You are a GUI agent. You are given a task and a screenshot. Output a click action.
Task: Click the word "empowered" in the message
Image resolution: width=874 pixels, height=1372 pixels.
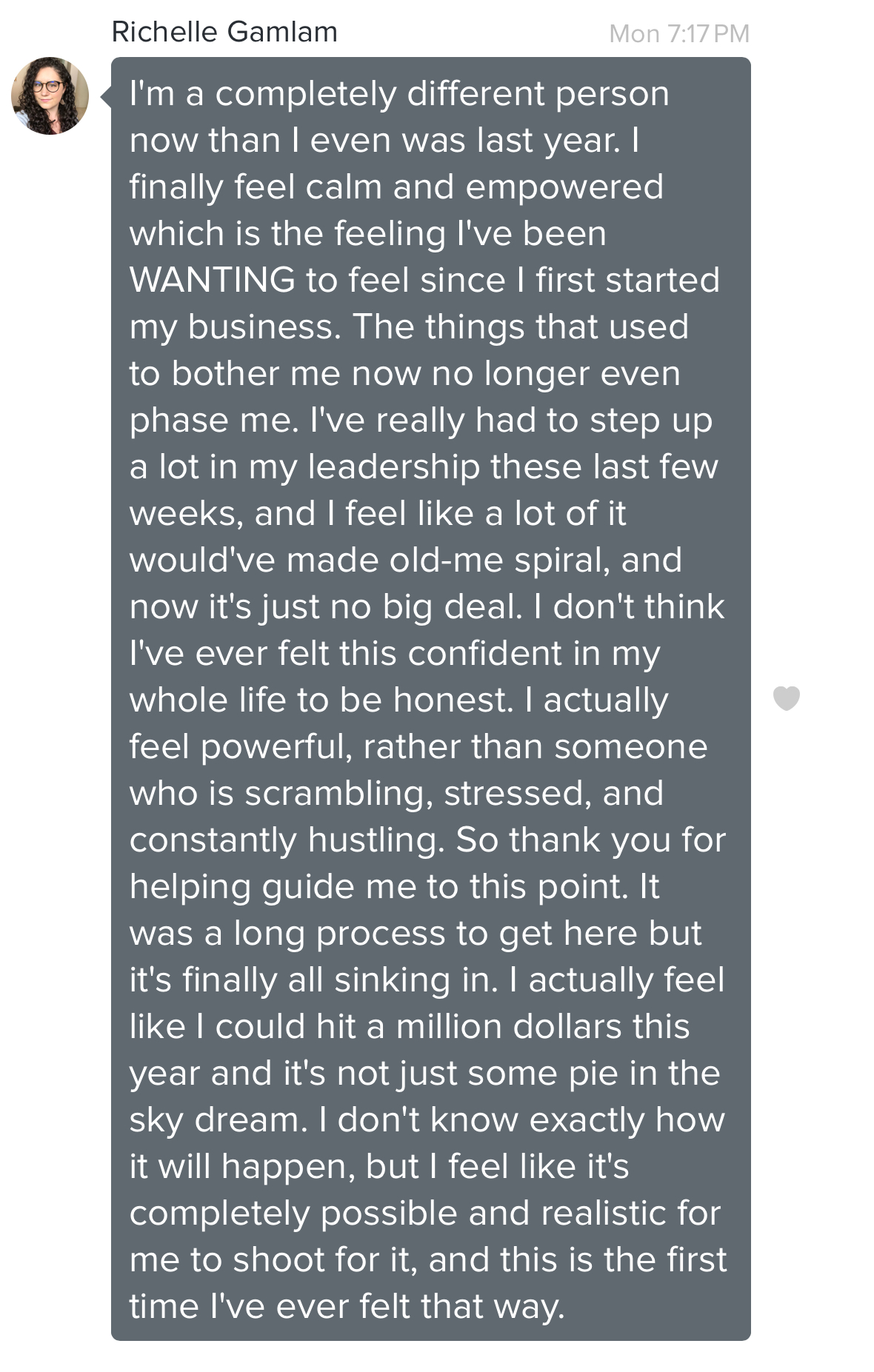click(x=564, y=187)
